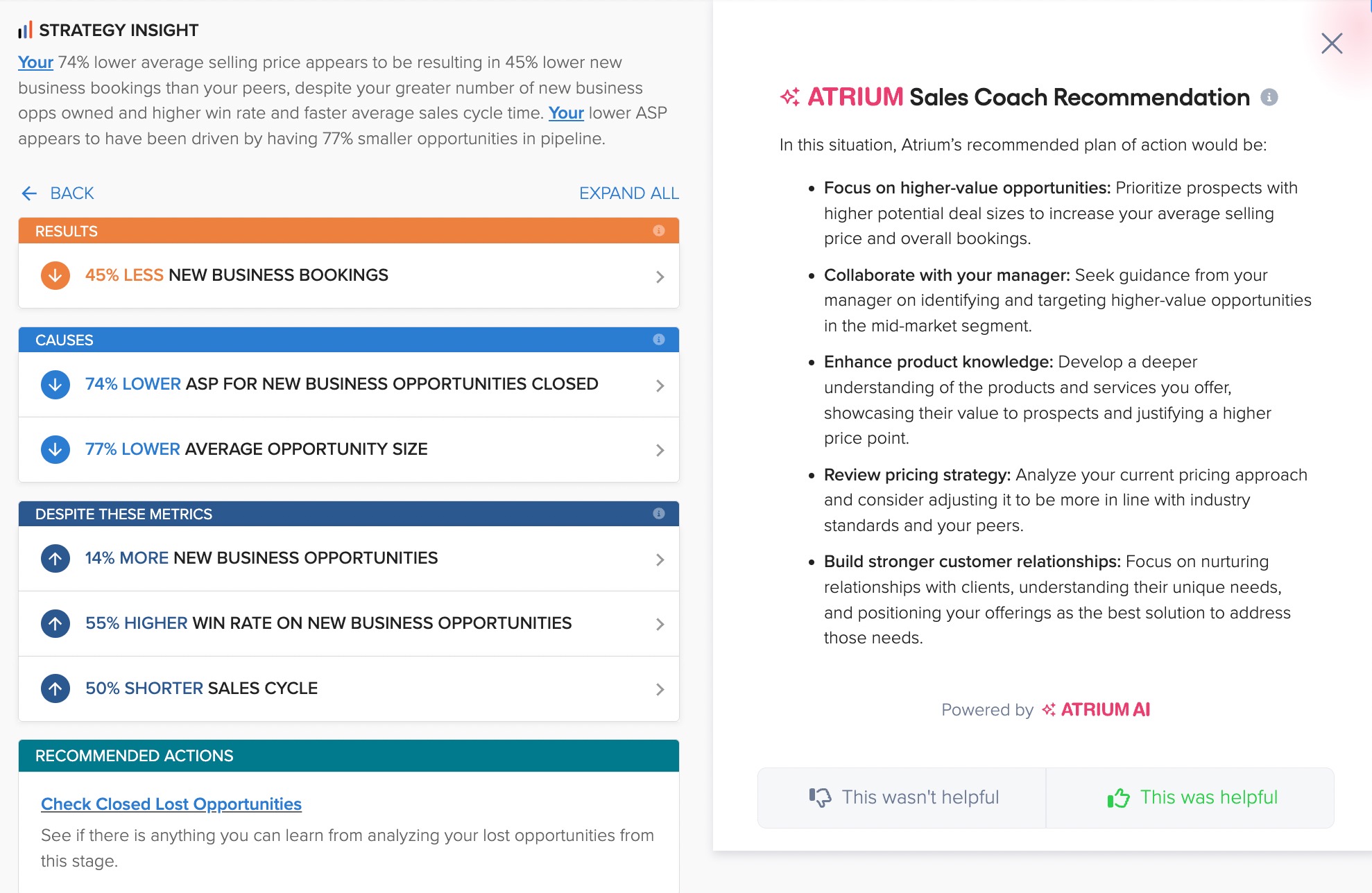This screenshot has height=893, width=1372.
Task: Expand 55% Higher Win Rate chevron
Action: [660, 625]
